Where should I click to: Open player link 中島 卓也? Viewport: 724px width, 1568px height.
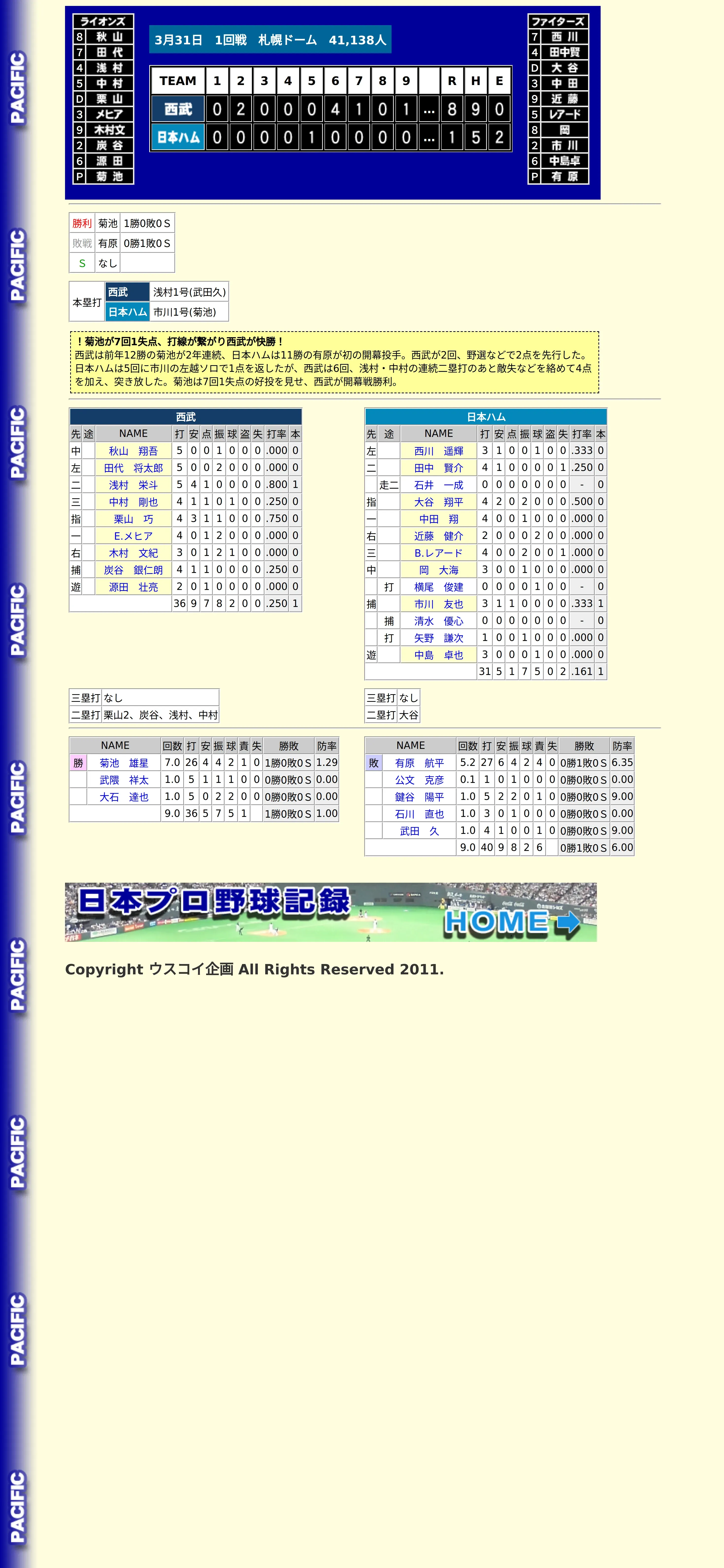(x=438, y=655)
